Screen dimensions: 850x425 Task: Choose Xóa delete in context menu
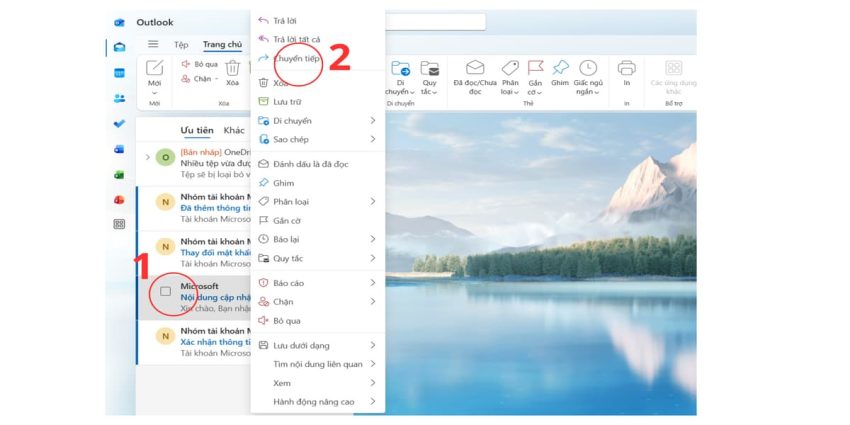coord(318,83)
